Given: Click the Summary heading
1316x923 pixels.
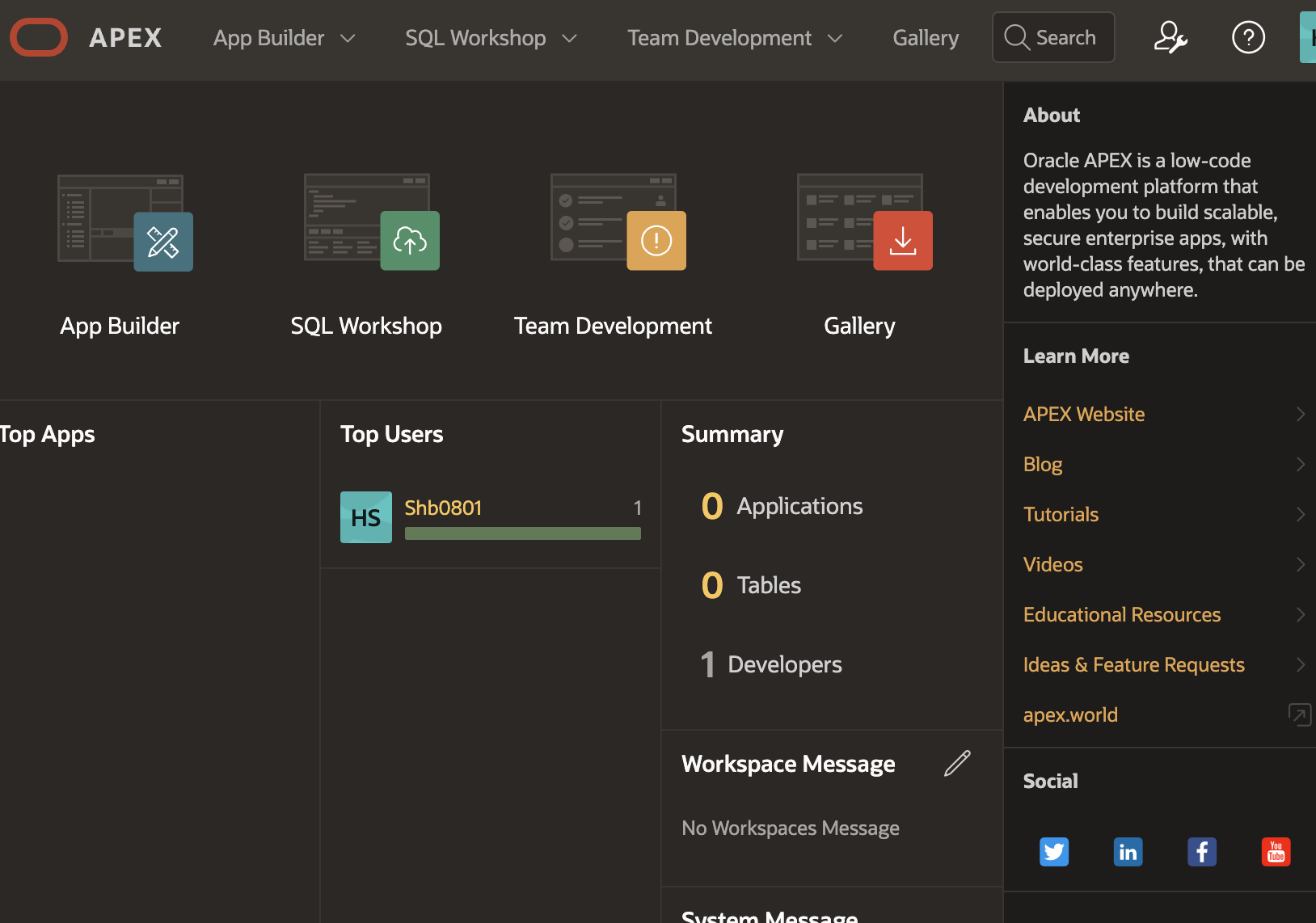Looking at the screenshot, I should coord(732,434).
